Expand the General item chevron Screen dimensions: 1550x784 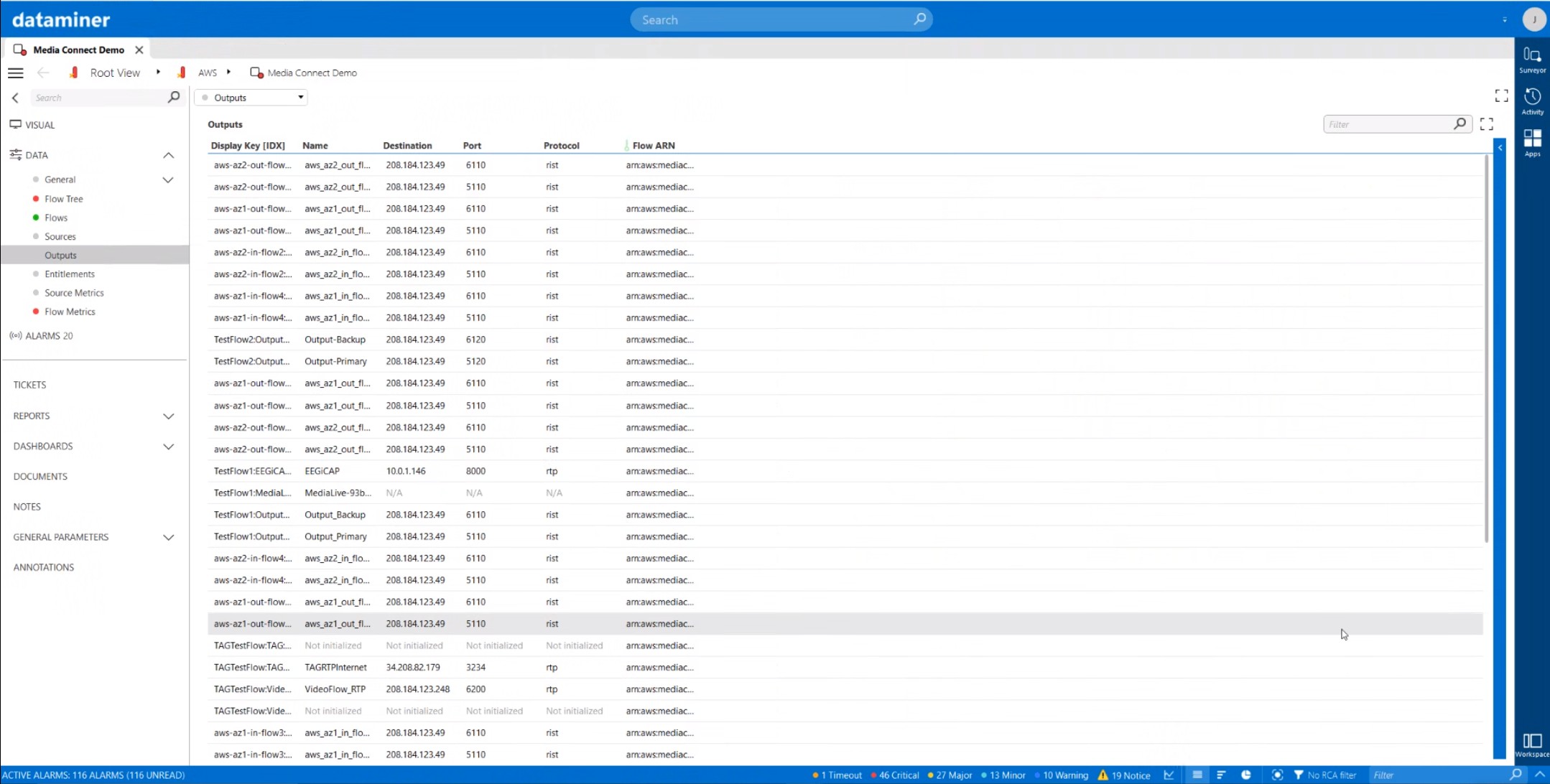click(x=168, y=179)
